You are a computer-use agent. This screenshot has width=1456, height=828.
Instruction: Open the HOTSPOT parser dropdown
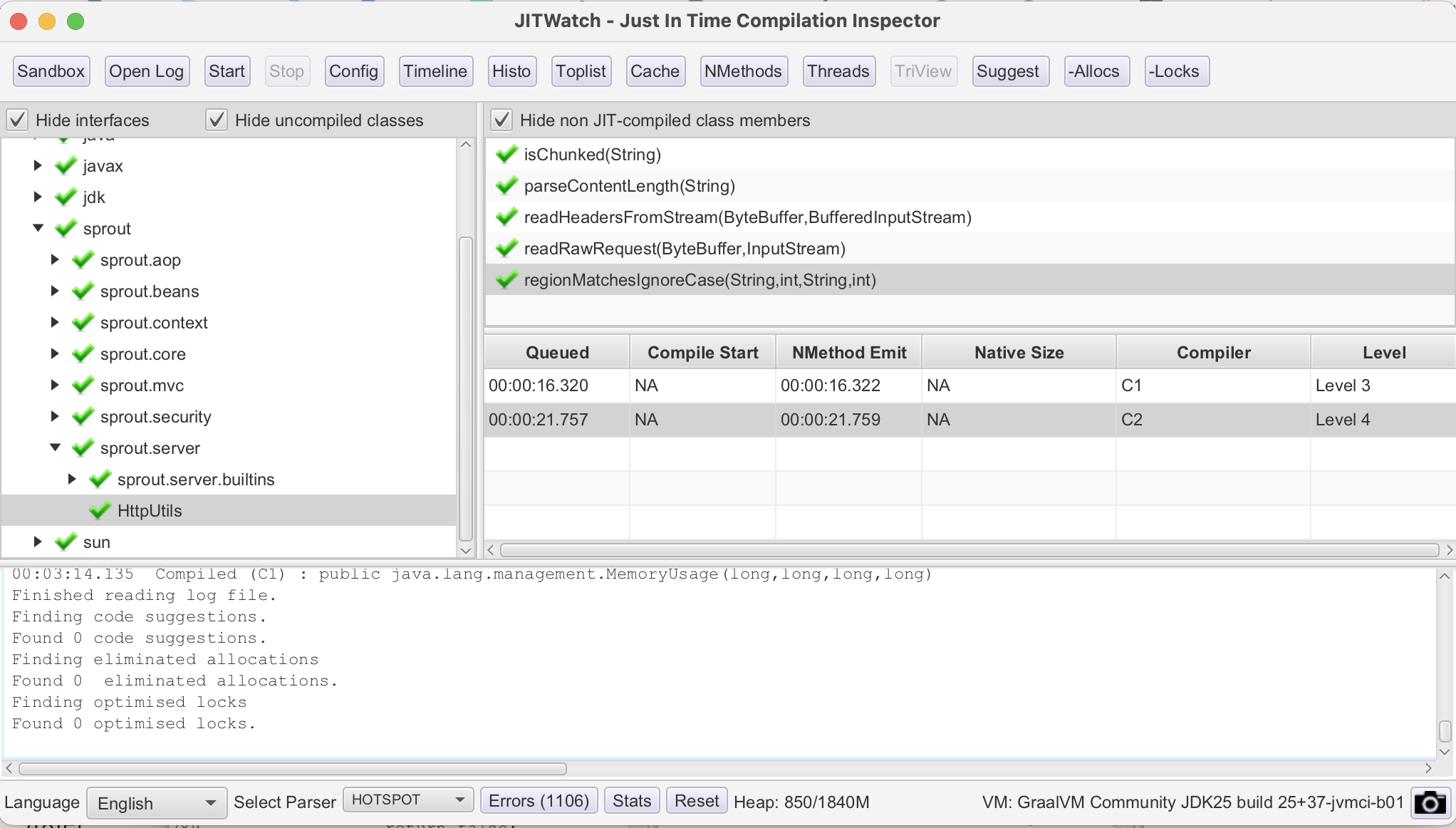point(408,800)
